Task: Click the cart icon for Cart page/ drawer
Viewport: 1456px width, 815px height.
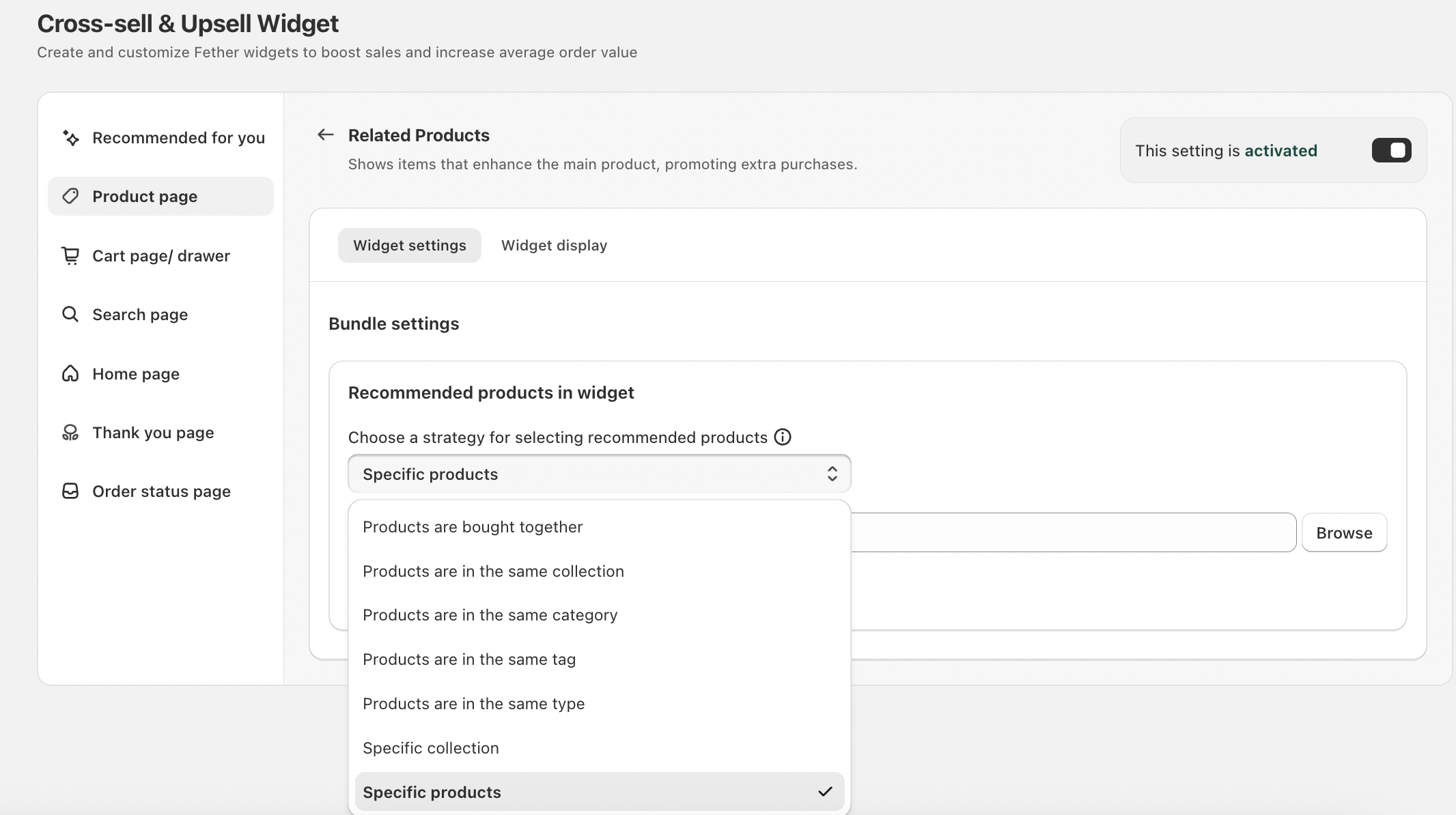Action: pyautogui.click(x=71, y=256)
